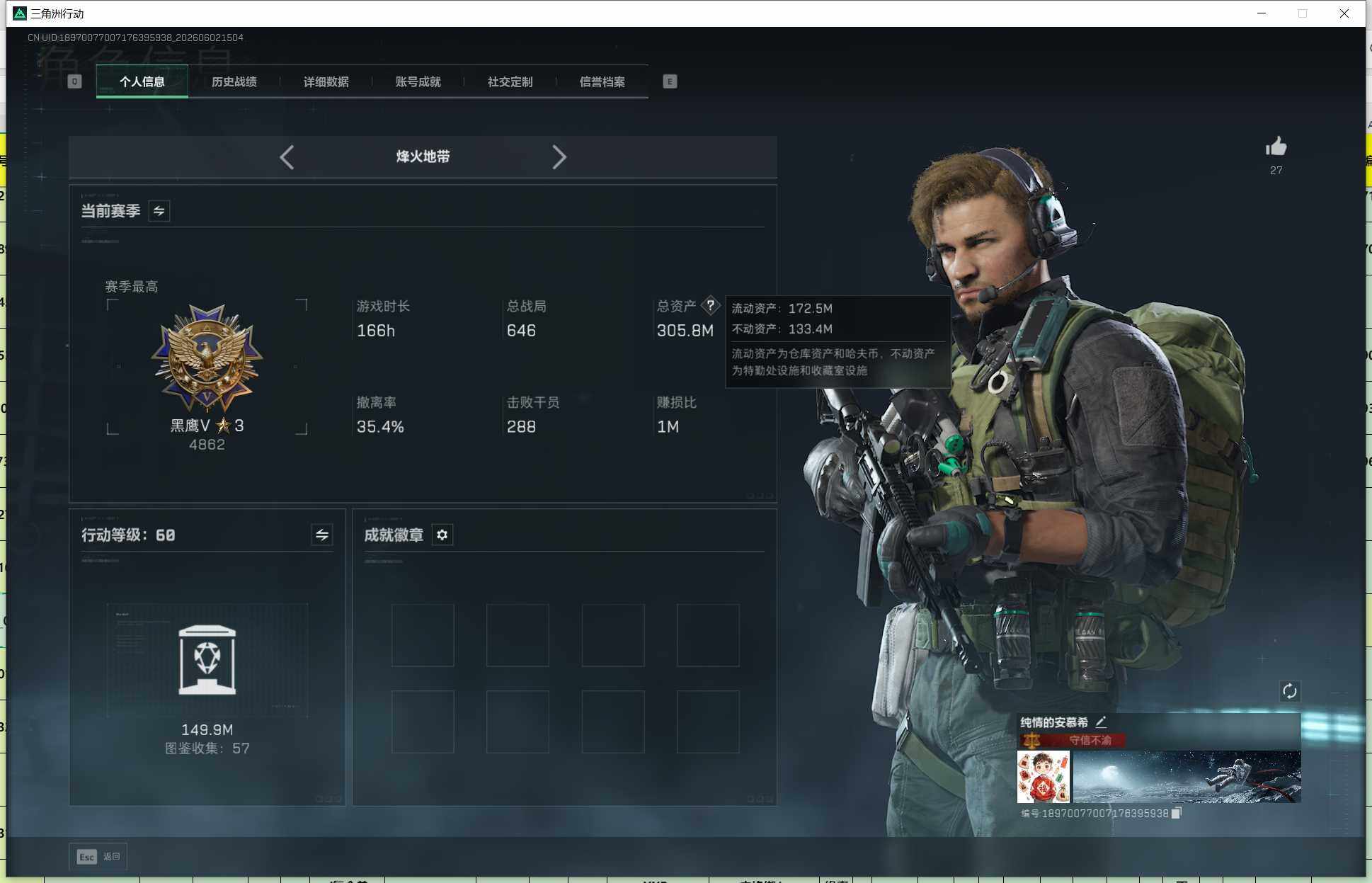Open 成就徽章 gear settings
This screenshot has width=1372, height=883.
(442, 535)
